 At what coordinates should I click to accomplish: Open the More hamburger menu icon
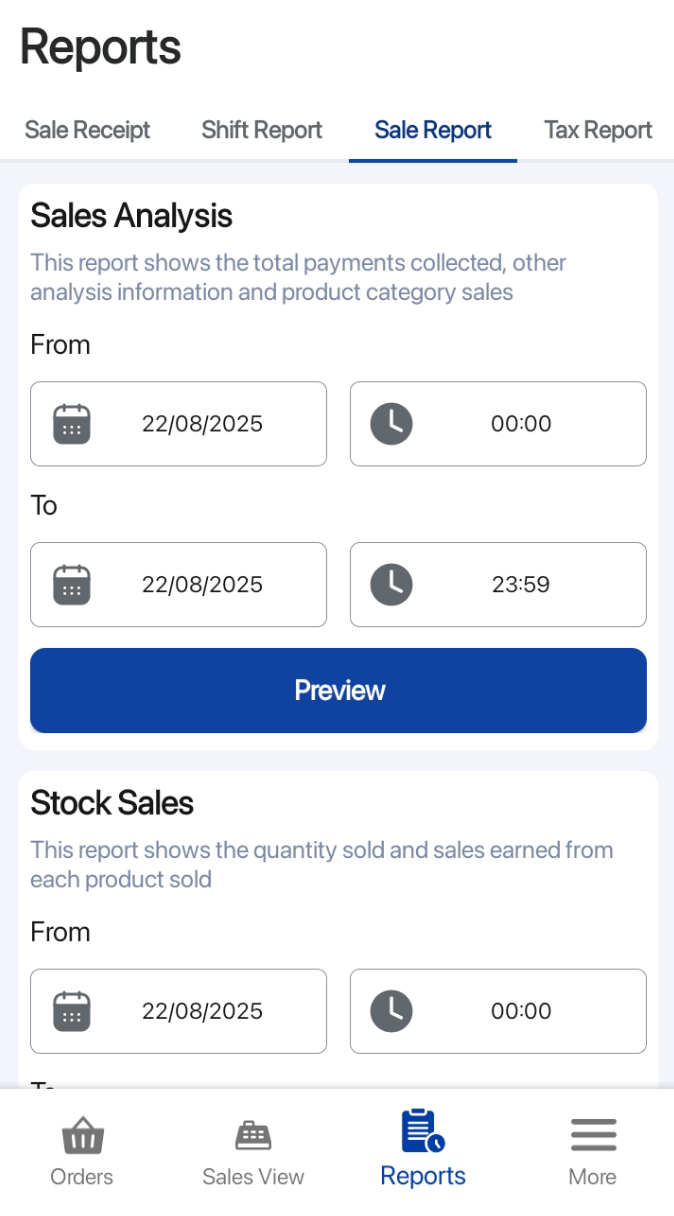pyautogui.click(x=593, y=1135)
